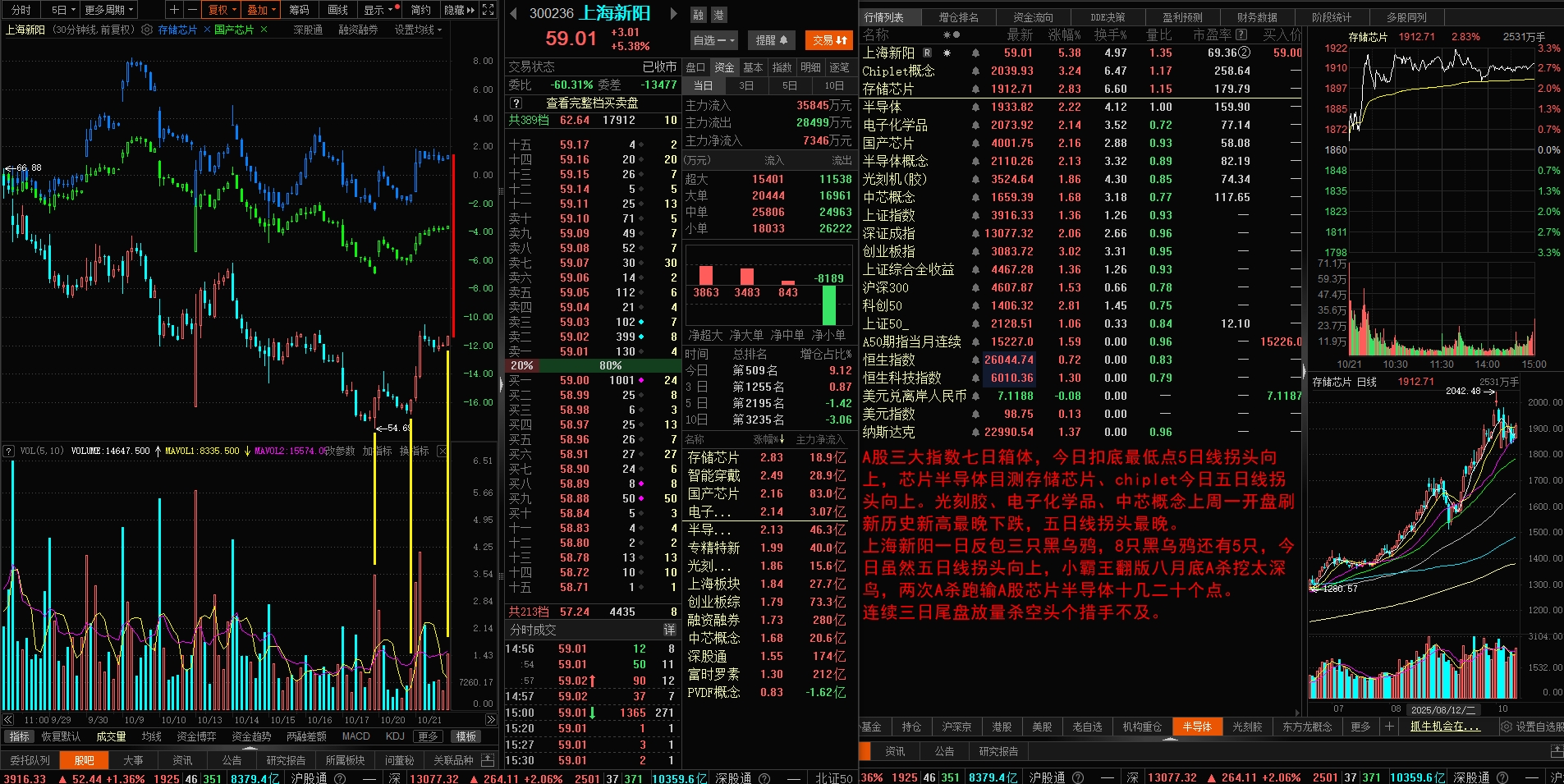Close the VOL indicator panel
The image size is (1564, 784).
pyautogui.click(x=443, y=451)
